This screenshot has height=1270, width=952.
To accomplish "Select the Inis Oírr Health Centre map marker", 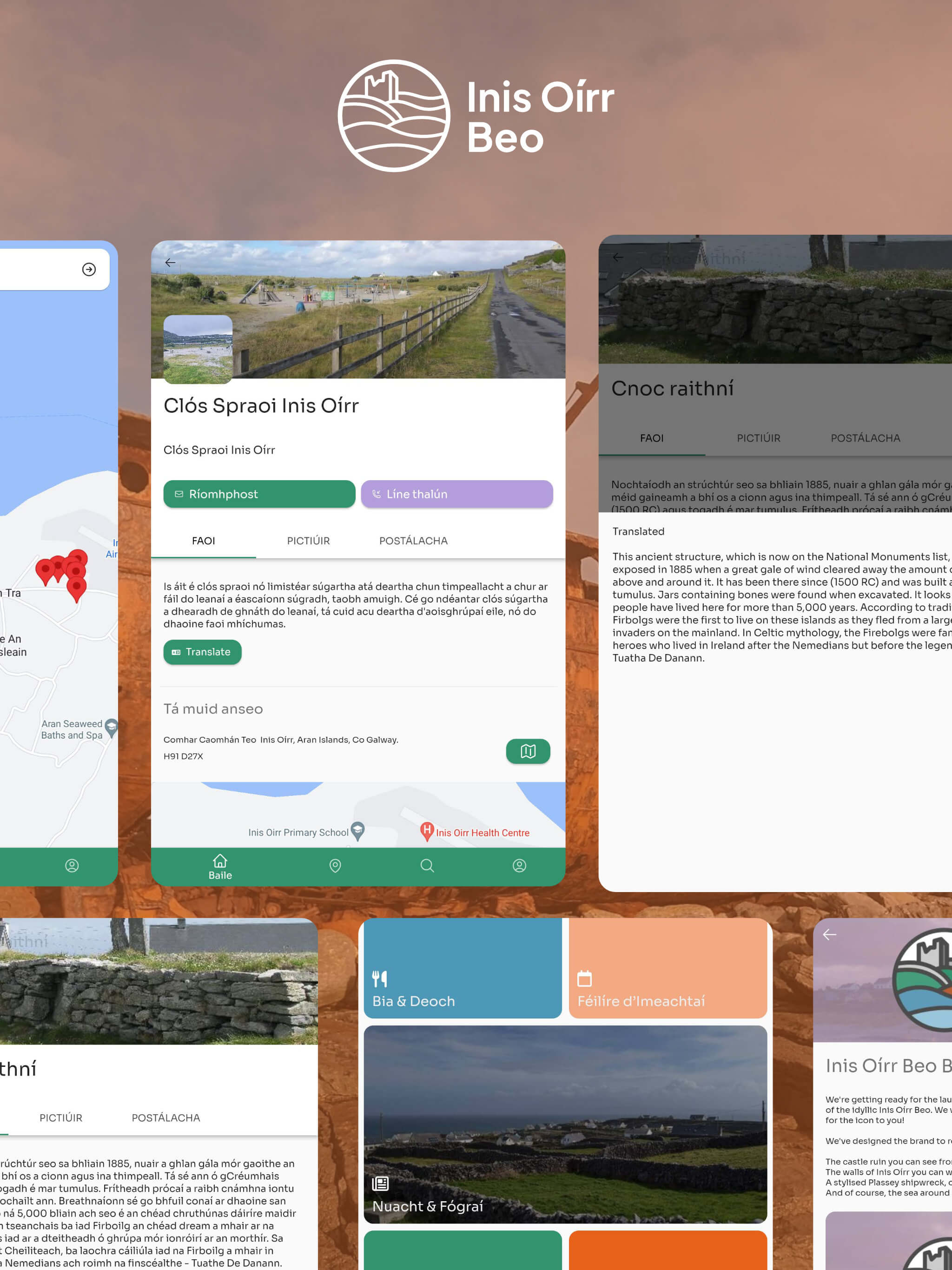I will pos(427,831).
